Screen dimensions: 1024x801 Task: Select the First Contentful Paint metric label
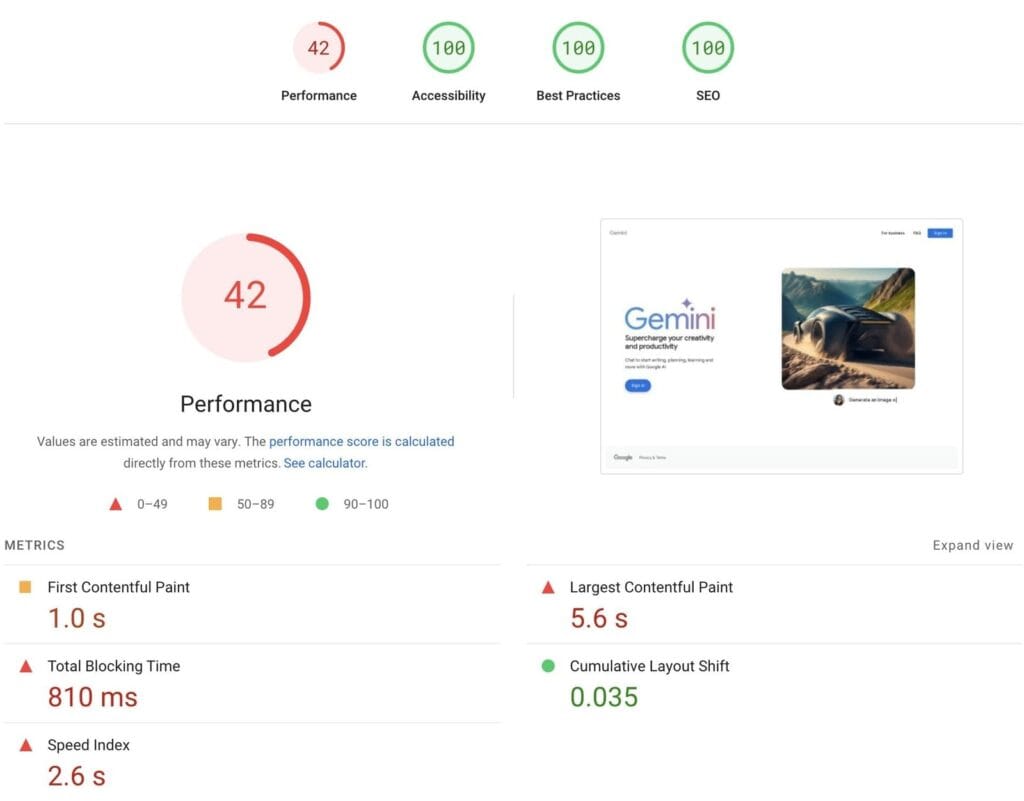pyautogui.click(x=119, y=587)
